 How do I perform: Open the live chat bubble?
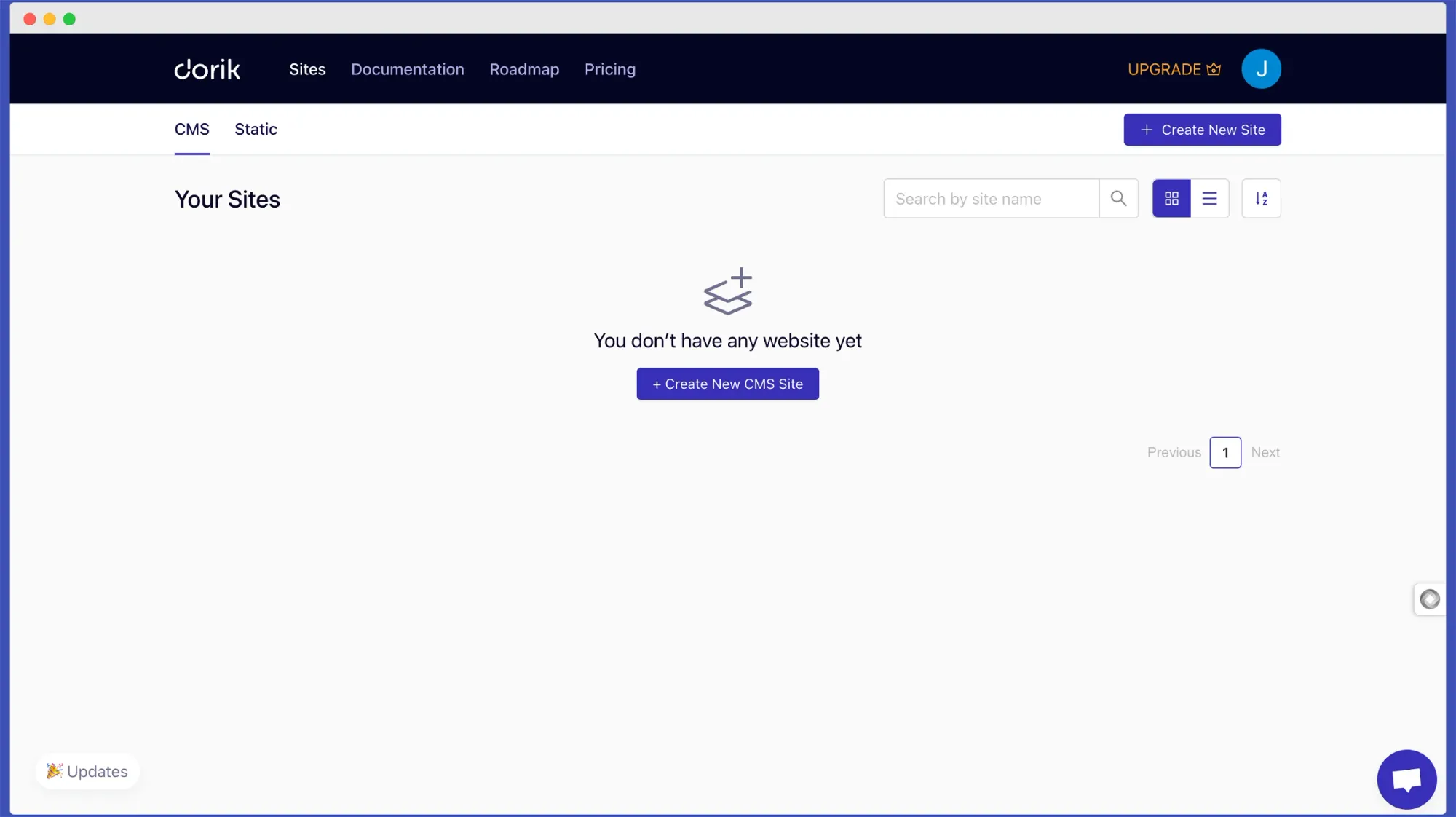(x=1406, y=778)
